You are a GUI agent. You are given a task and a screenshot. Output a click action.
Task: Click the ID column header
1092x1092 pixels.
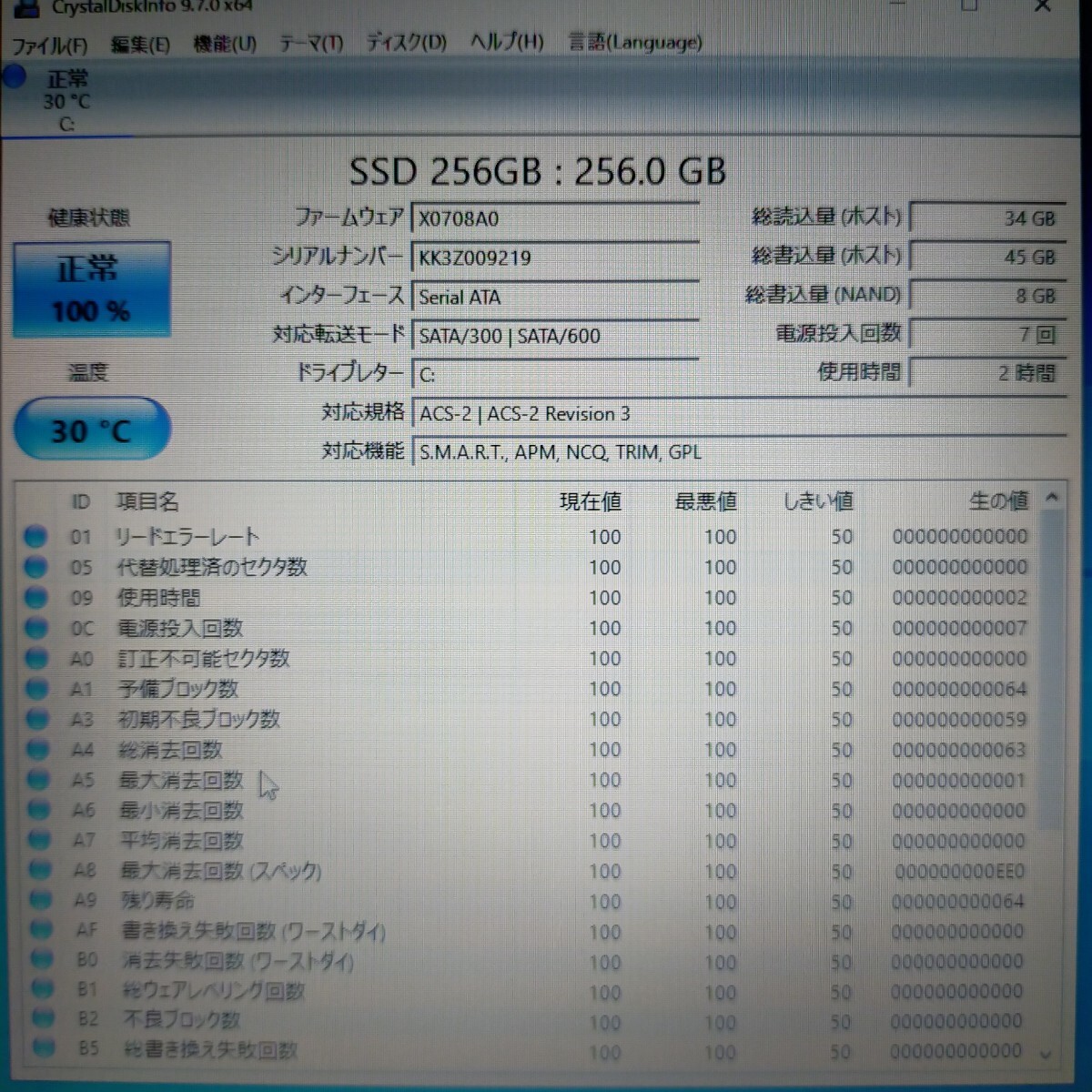tap(81, 501)
